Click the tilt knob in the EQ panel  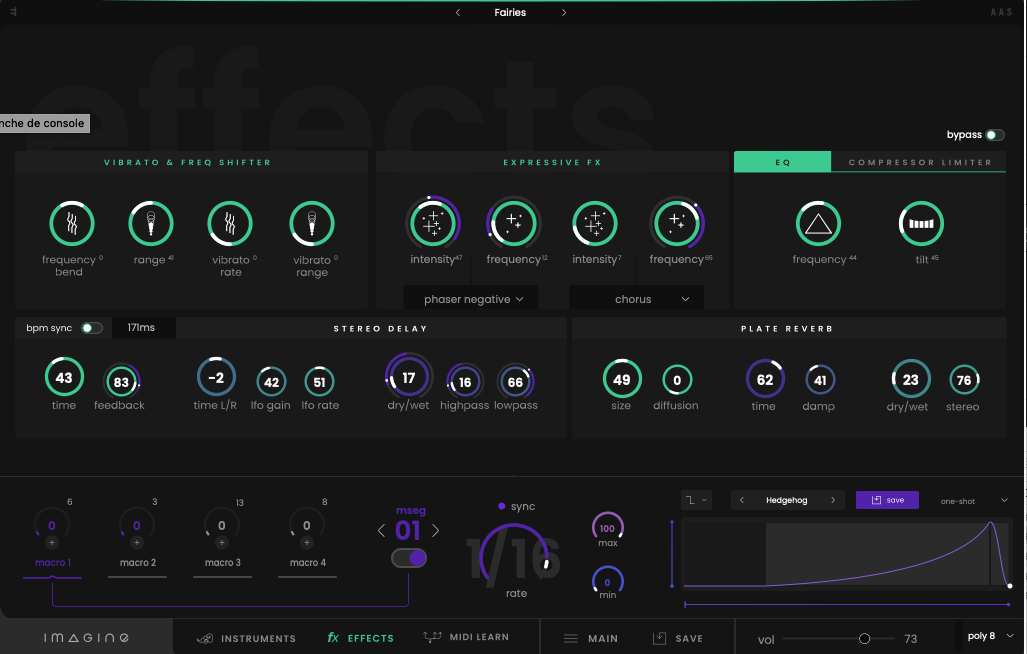(x=921, y=223)
